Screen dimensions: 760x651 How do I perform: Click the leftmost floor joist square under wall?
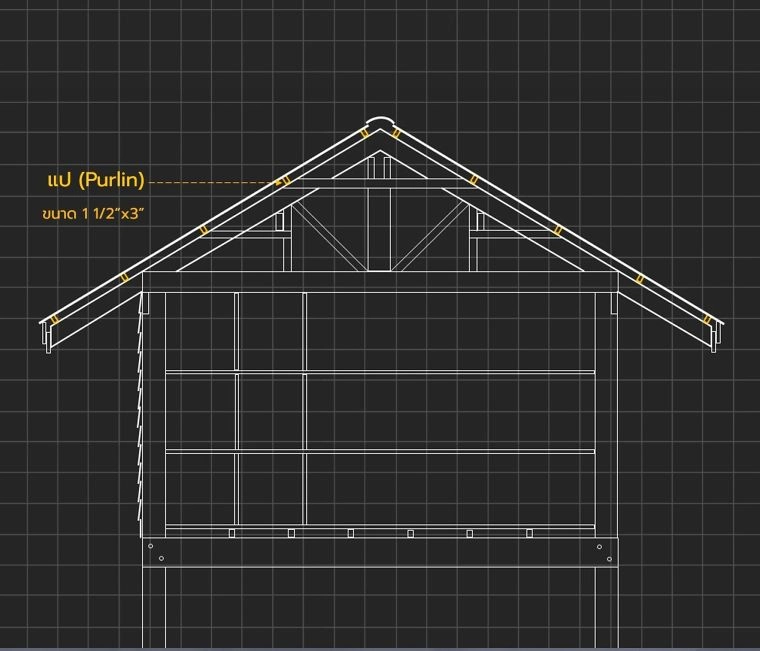[231, 533]
